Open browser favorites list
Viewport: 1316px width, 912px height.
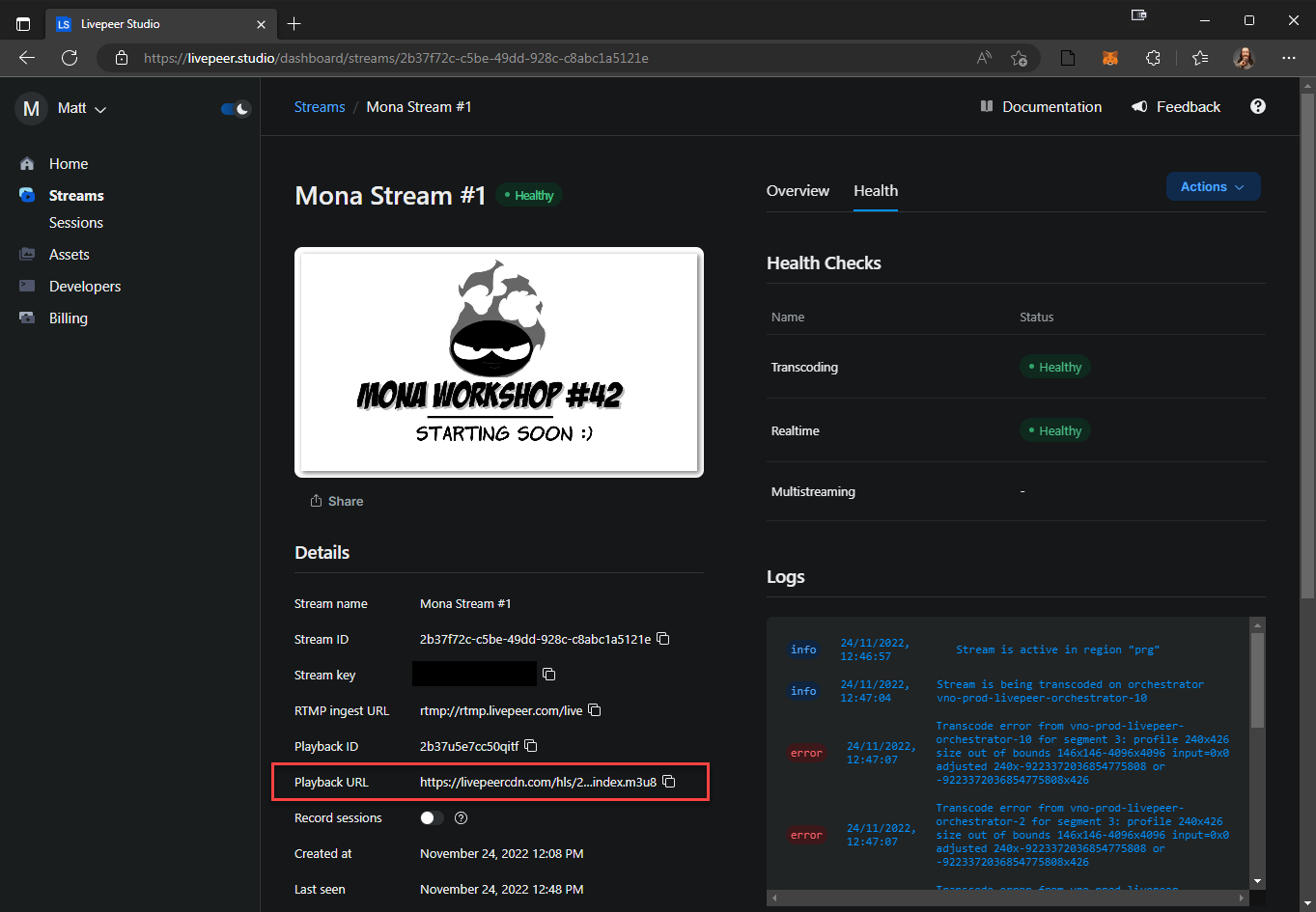tap(1200, 58)
